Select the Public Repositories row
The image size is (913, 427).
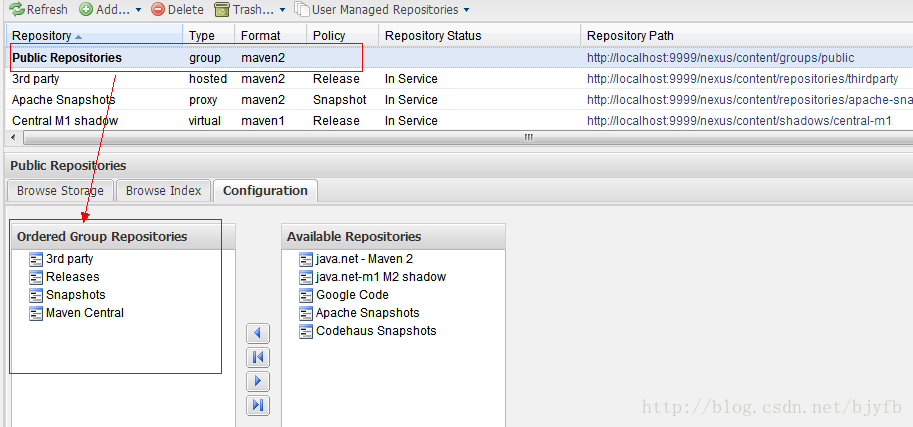[459, 58]
